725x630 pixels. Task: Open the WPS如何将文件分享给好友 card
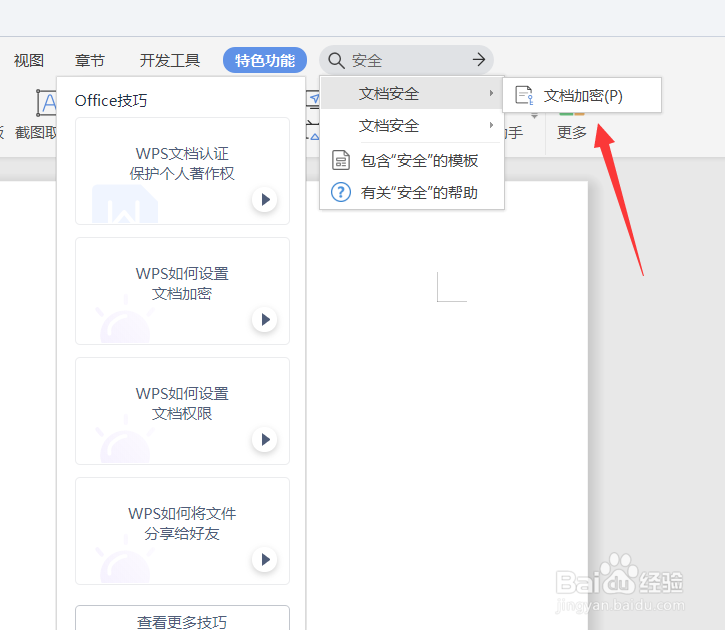182,531
